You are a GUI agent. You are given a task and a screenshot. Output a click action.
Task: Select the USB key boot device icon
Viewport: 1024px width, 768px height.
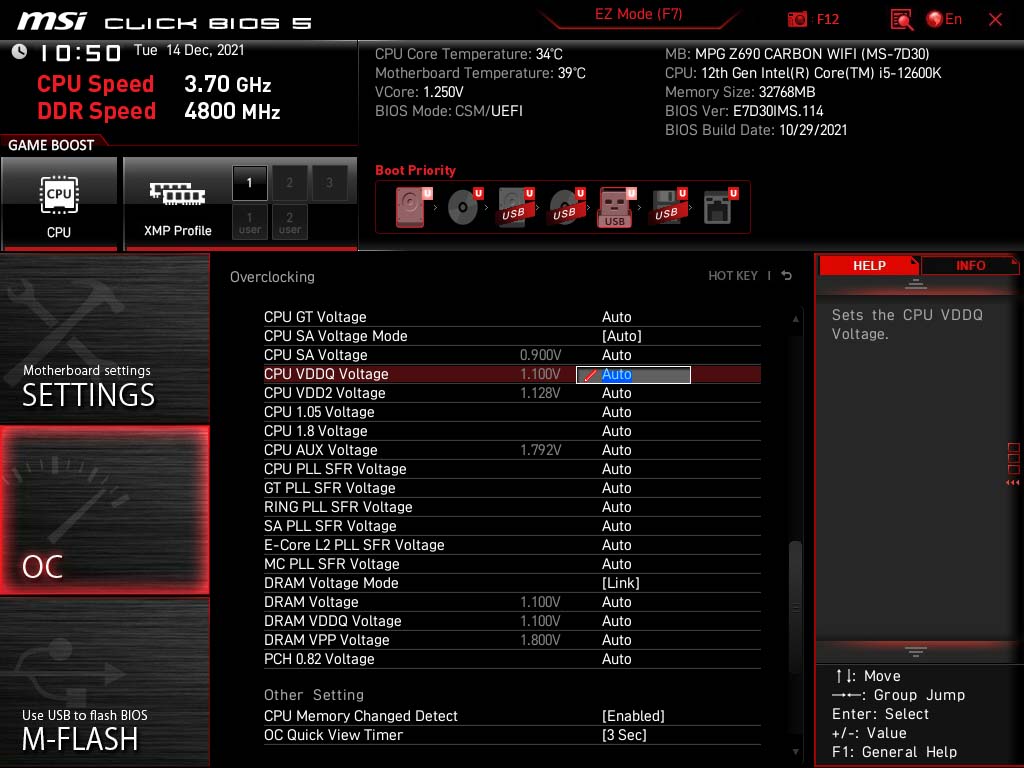coord(616,208)
